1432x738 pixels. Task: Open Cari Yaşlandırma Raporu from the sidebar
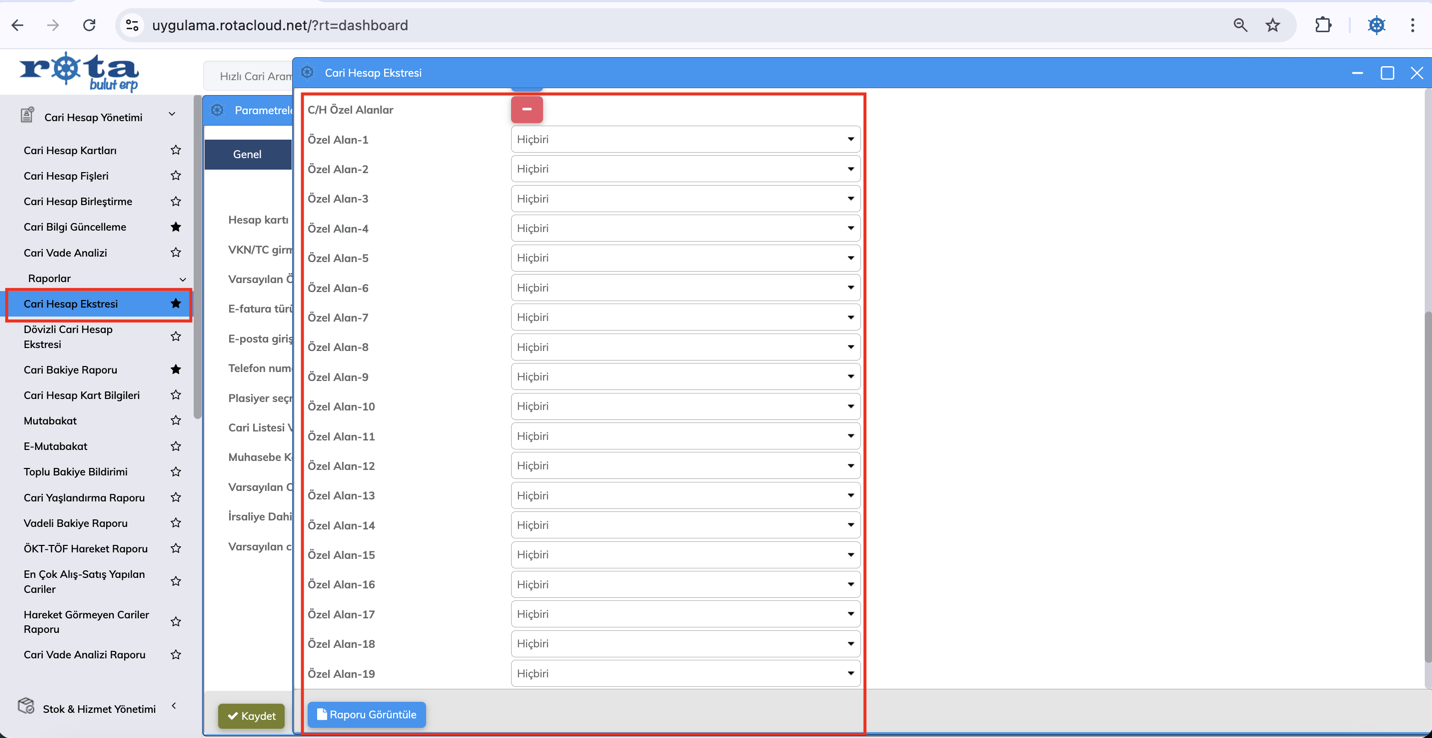pos(84,498)
